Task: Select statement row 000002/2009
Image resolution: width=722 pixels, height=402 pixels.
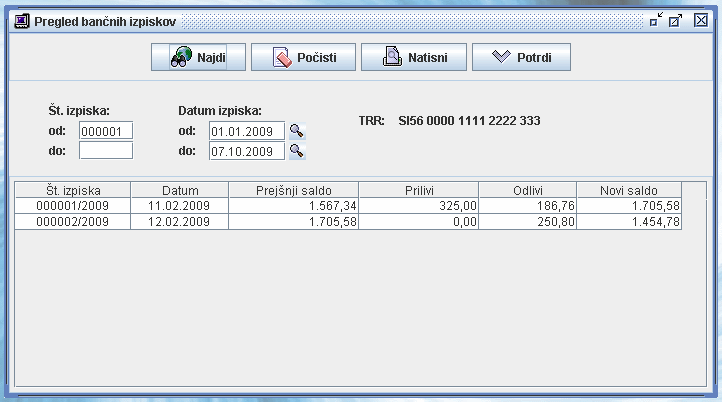Action: [x=73, y=222]
